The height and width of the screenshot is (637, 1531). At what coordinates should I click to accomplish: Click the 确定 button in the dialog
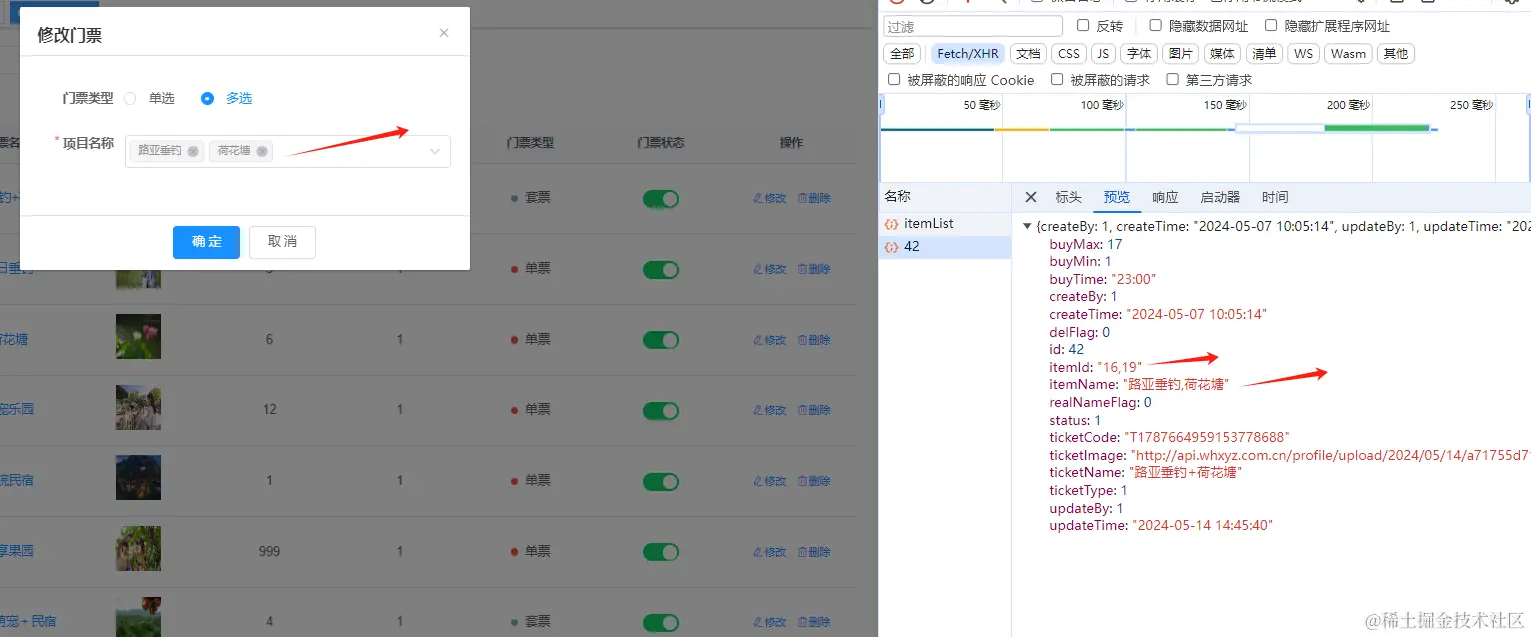click(206, 242)
